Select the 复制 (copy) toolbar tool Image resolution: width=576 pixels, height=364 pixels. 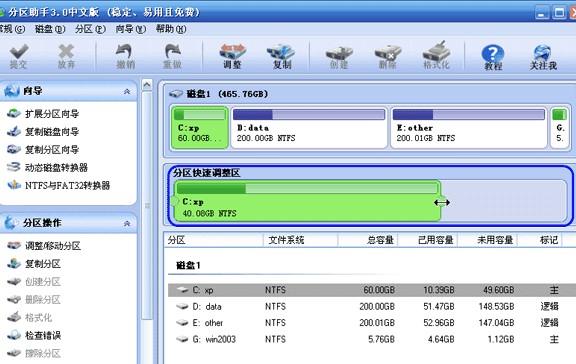[281, 56]
